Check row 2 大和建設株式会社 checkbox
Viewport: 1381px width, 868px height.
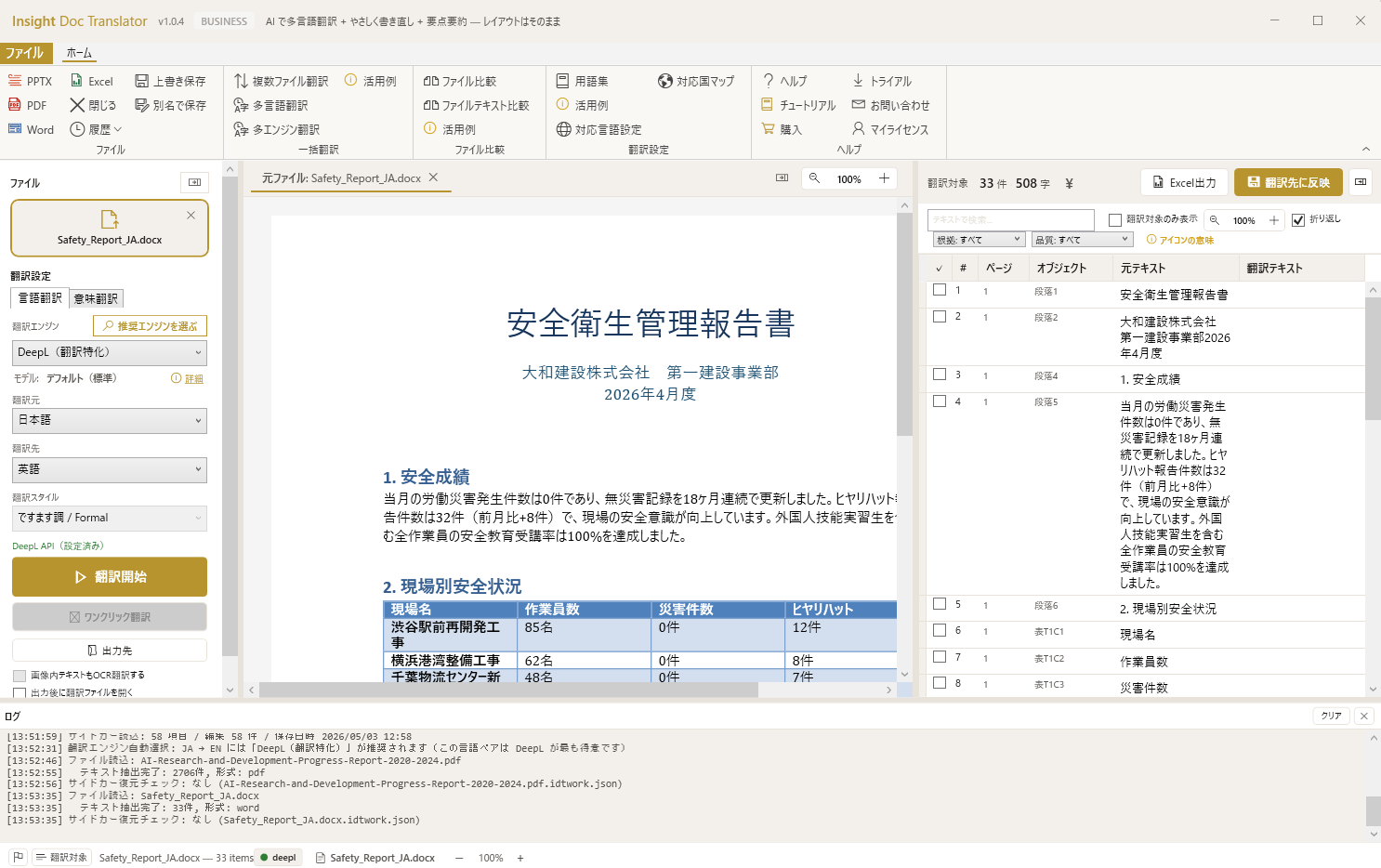pyautogui.click(x=940, y=316)
